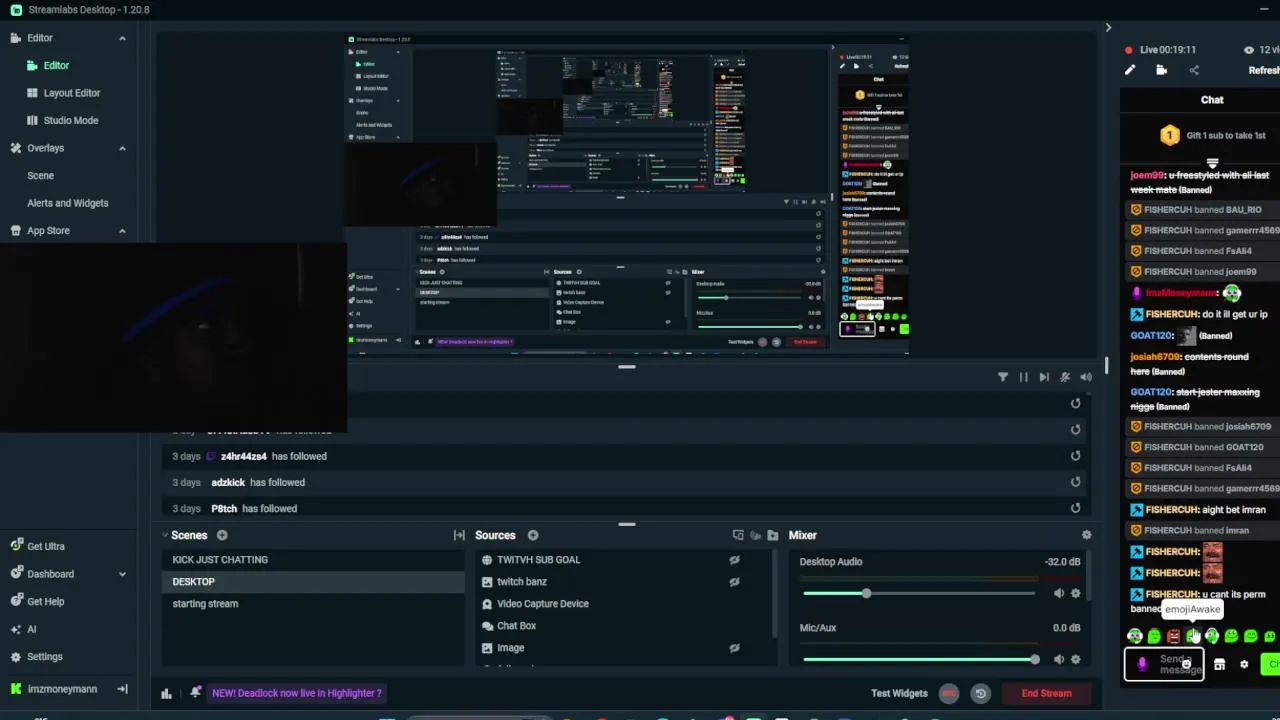Edit stream info with pencil icon
The image size is (1280, 720).
(x=1130, y=70)
